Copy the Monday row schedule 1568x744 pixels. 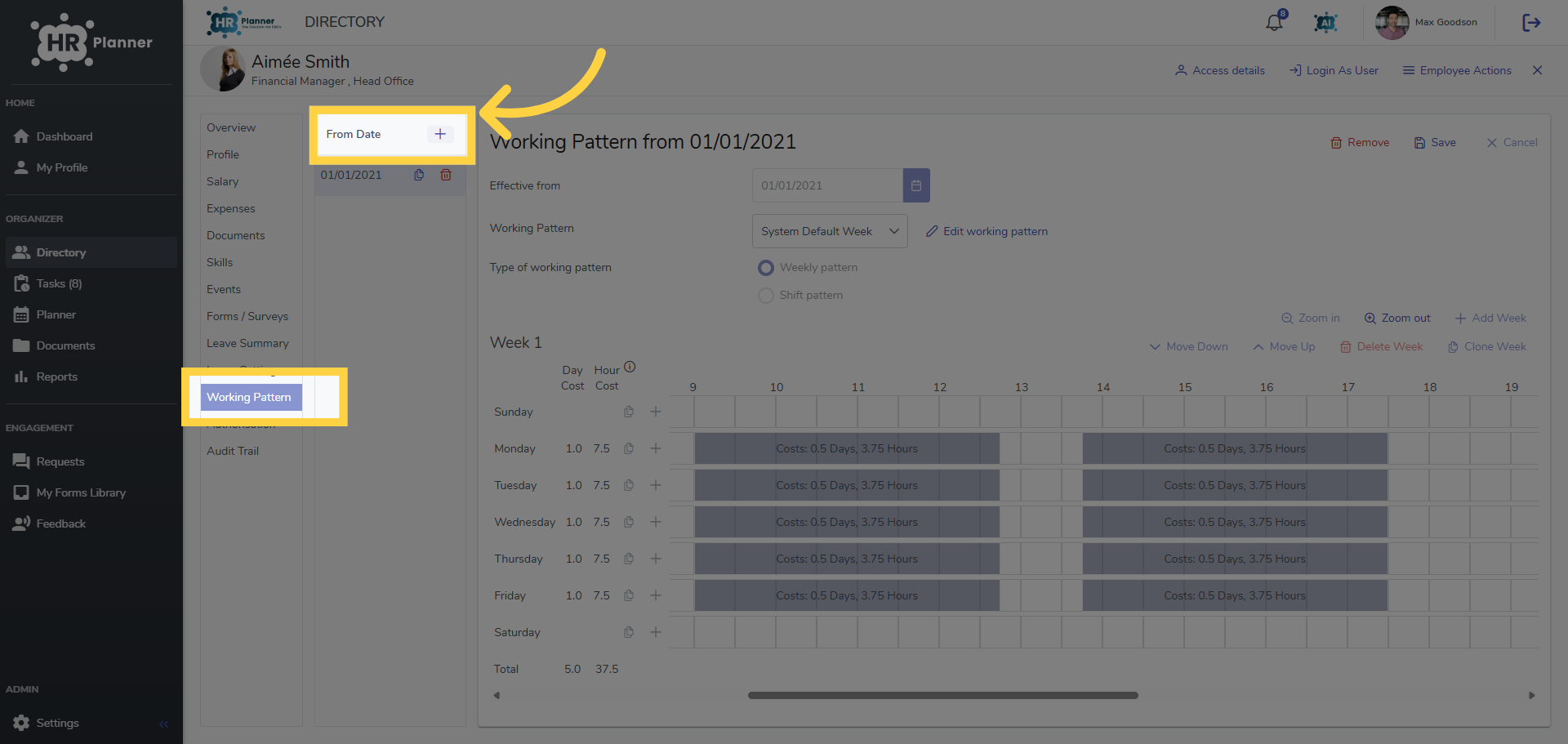629,448
